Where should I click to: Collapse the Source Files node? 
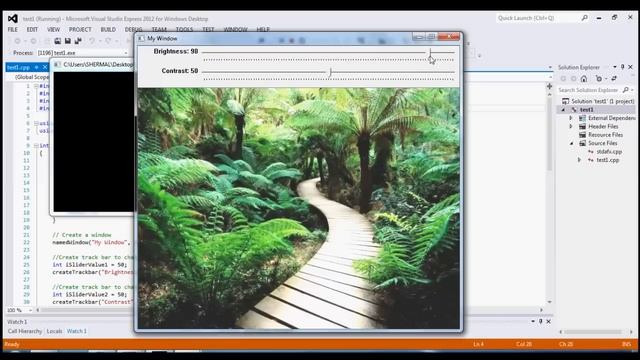[571, 143]
